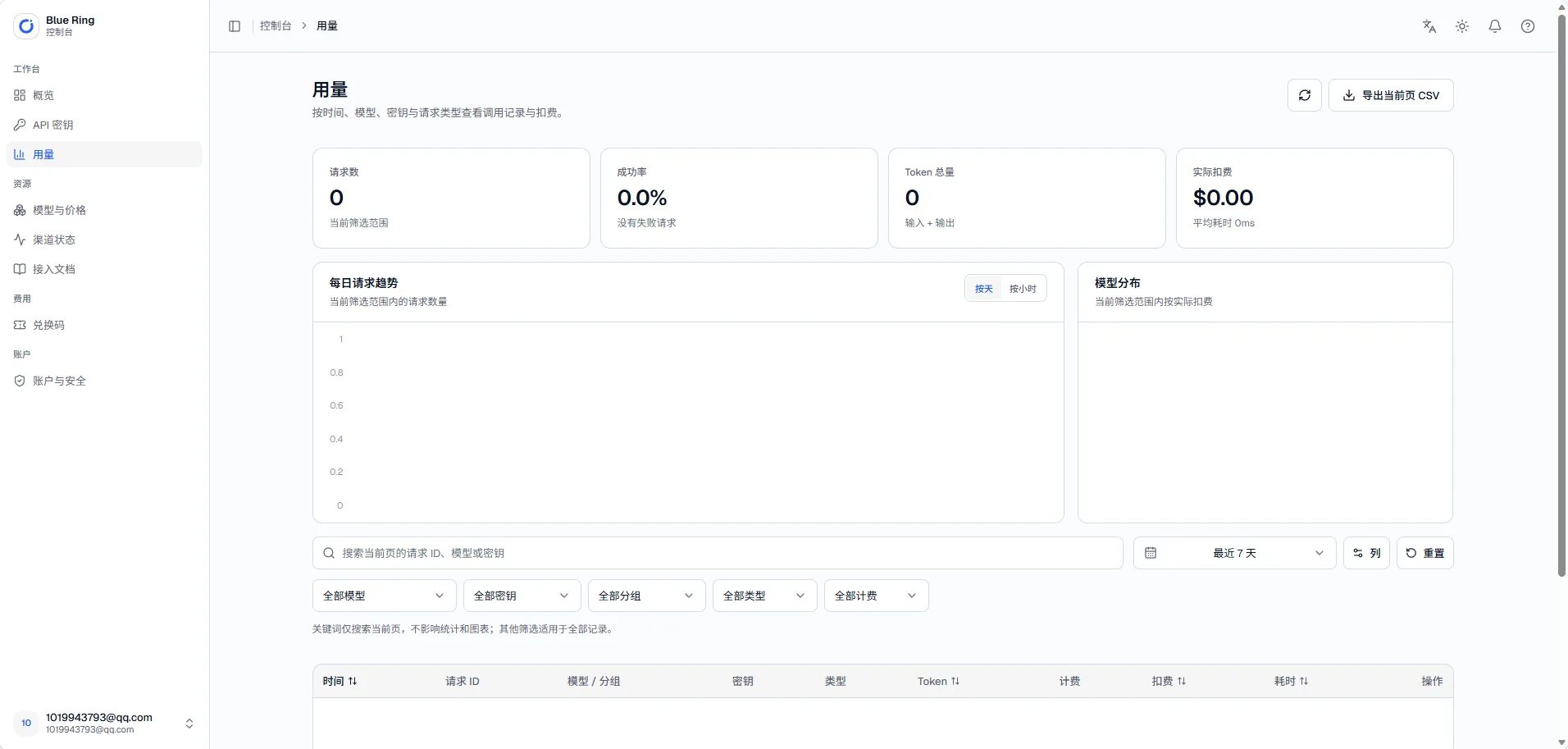Open 账户与安全 in the sidebar
Image resolution: width=1568 pixels, height=749 pixels.
104,381
